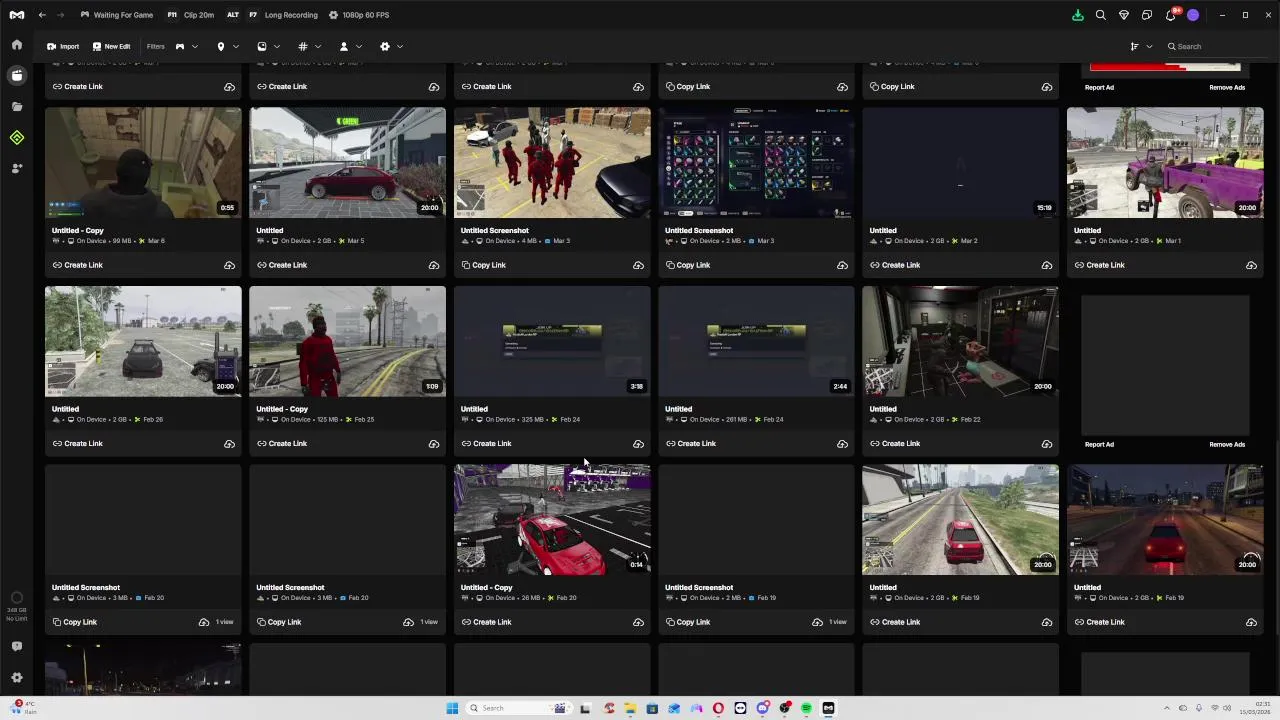Open Spotify from the Windows taskbar
Viewport: 1280px width, 720px height.
[806, 708]
